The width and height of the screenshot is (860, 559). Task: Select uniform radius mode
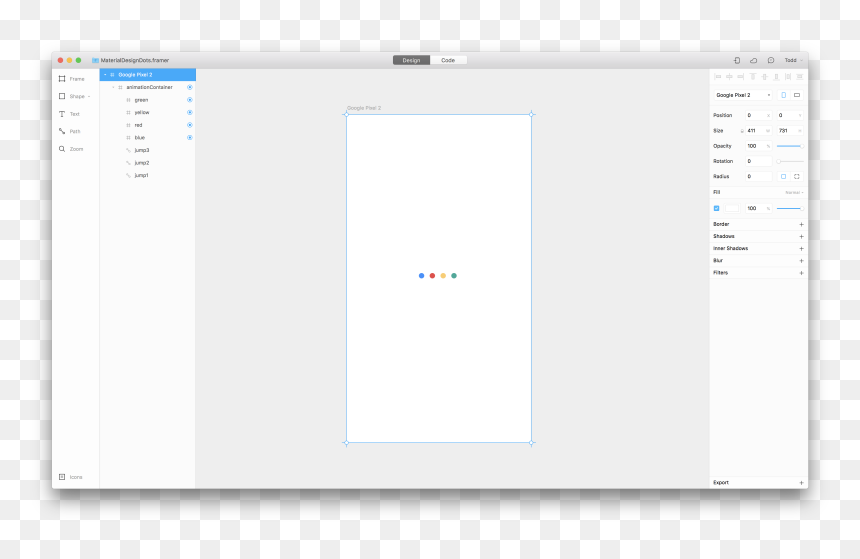click(x=783, y=177)
